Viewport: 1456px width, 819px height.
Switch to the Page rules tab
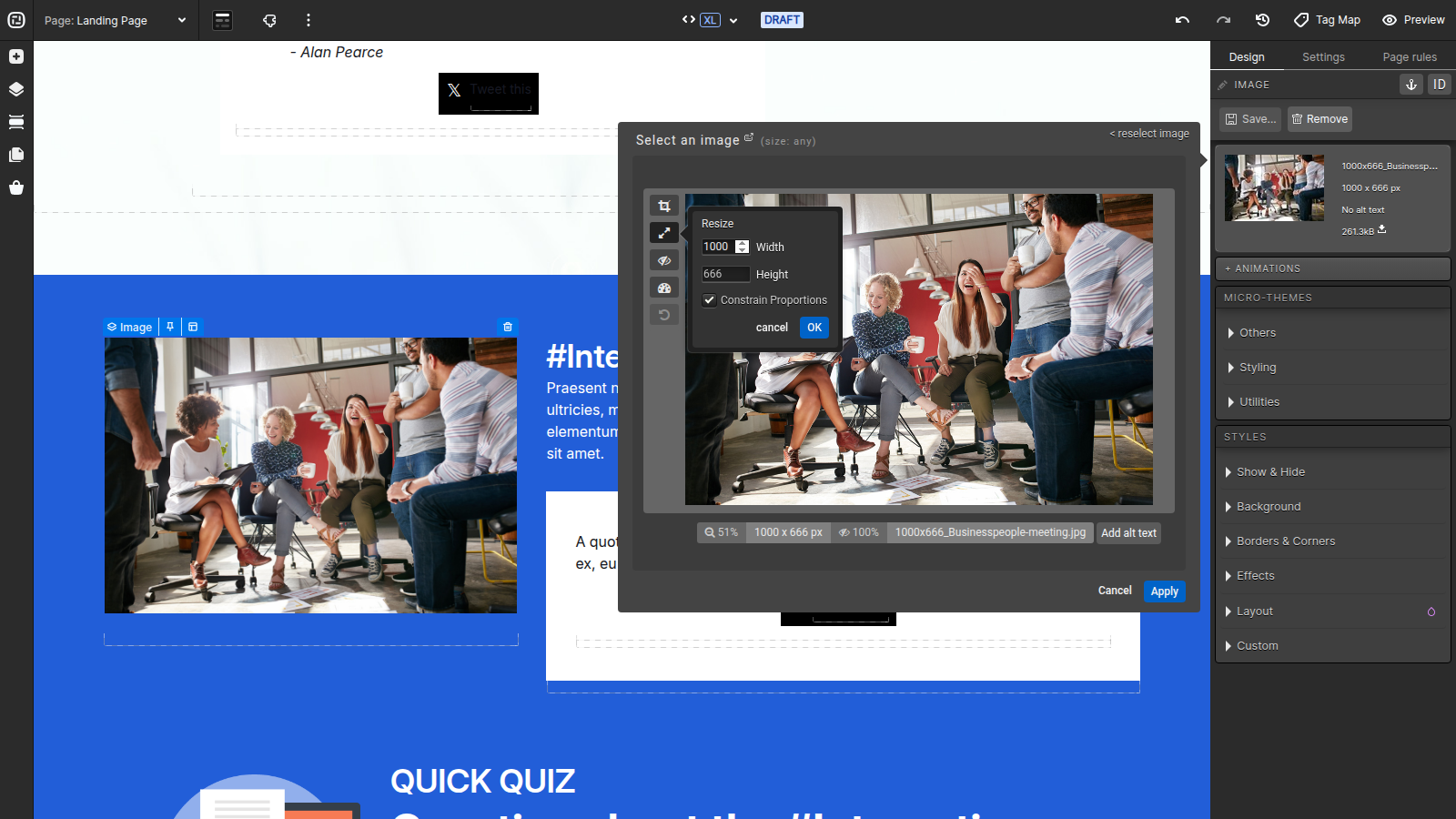[1410, 56]
